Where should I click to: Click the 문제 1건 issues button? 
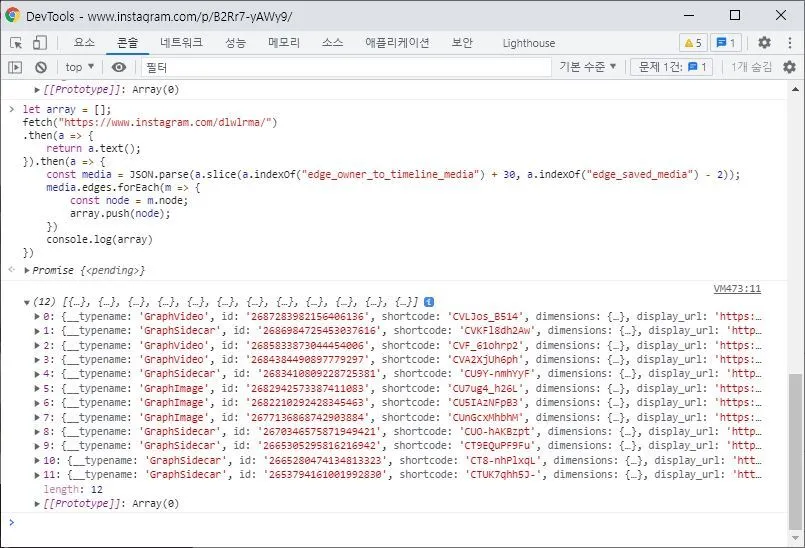point(672,67)
